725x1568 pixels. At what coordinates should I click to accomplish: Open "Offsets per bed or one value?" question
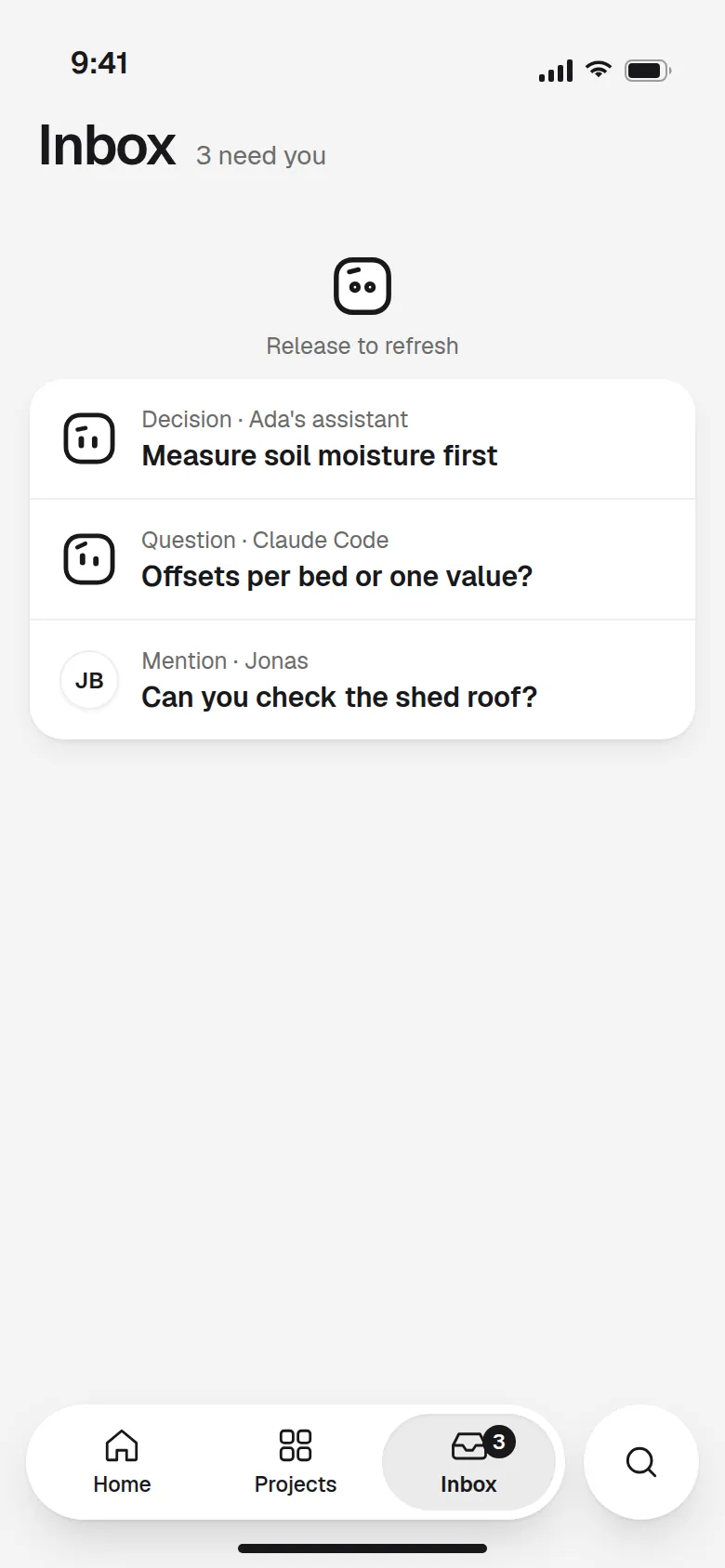click(x=362, y=559)
